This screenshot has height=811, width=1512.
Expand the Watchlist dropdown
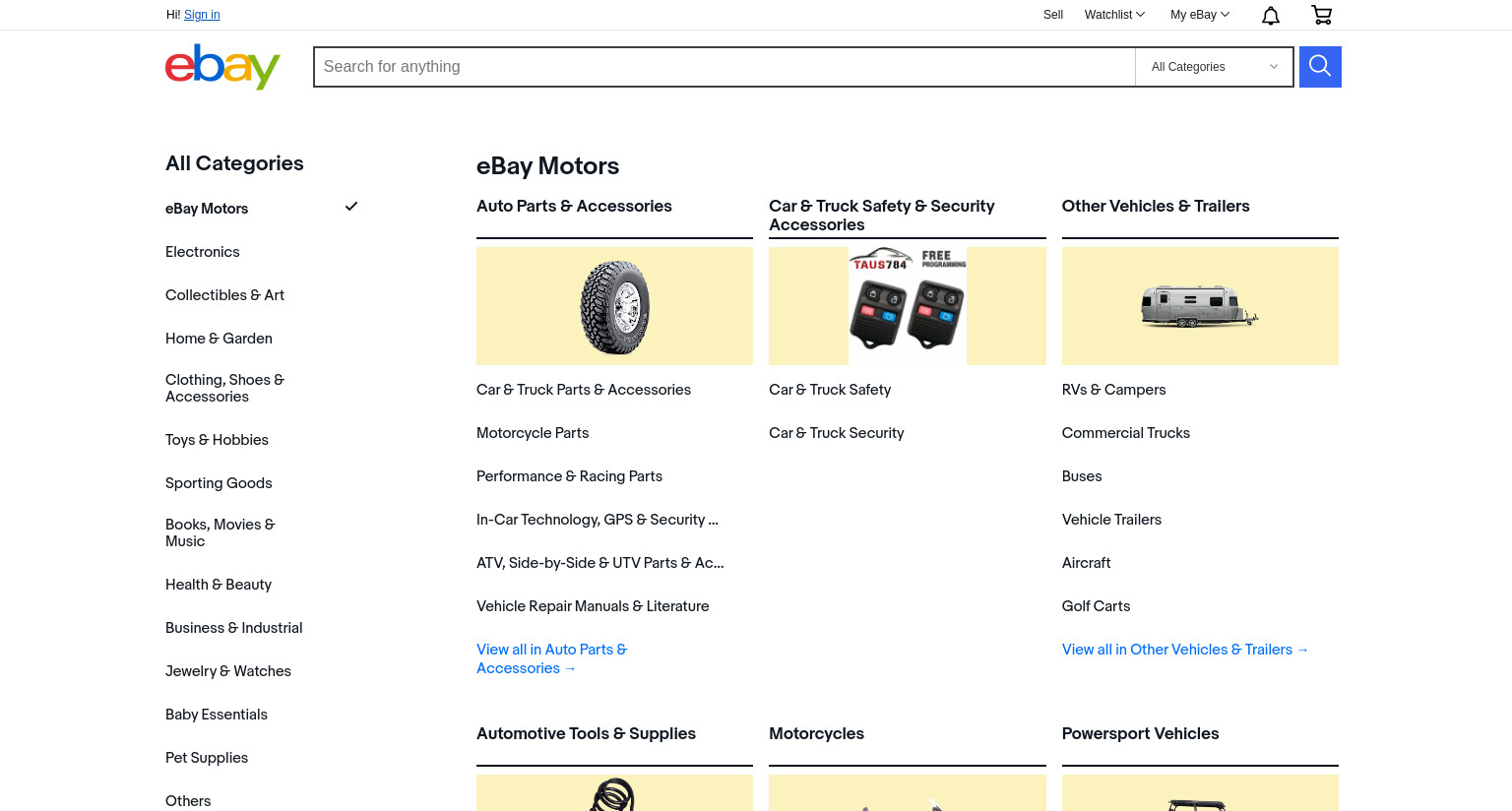[x=1114, y=15]
